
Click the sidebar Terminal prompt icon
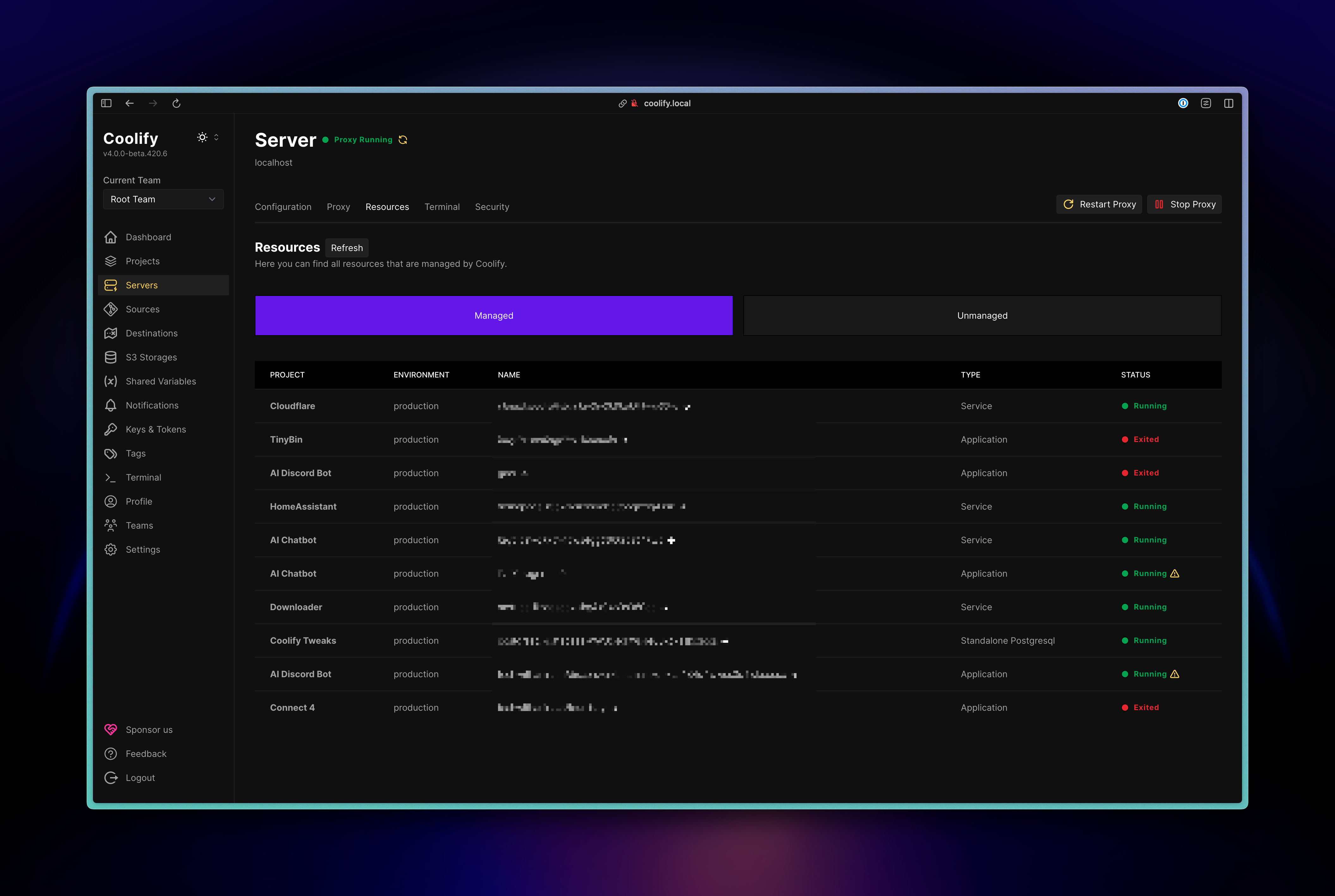coord(111,477)
